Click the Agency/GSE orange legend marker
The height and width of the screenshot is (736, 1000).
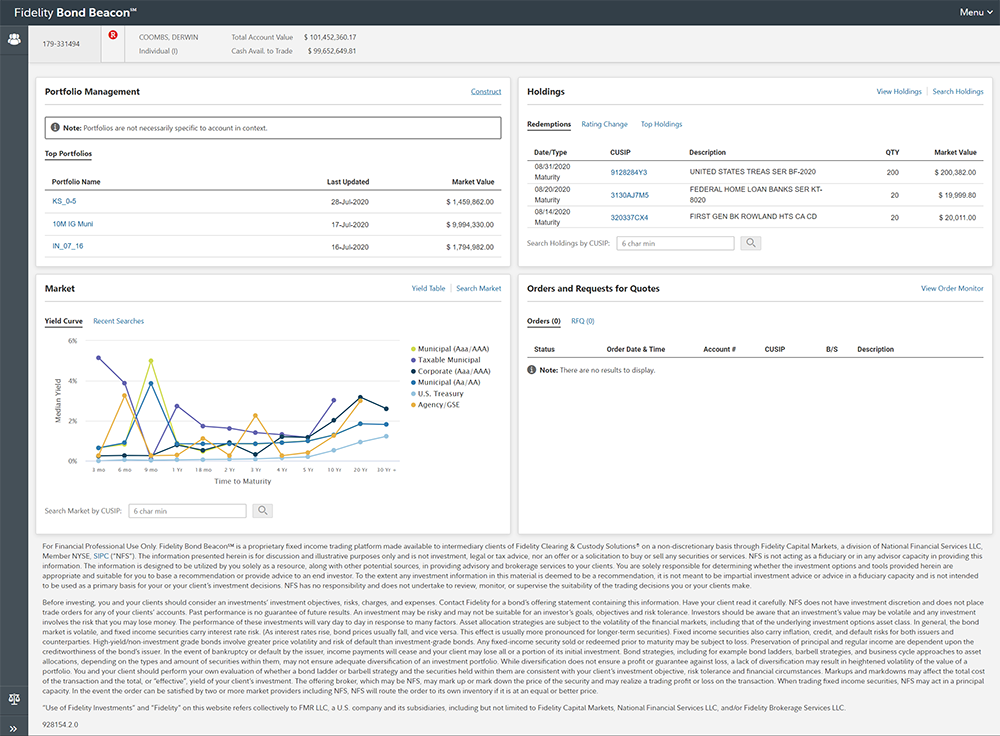pyautogui.click(x=414, y=405)
